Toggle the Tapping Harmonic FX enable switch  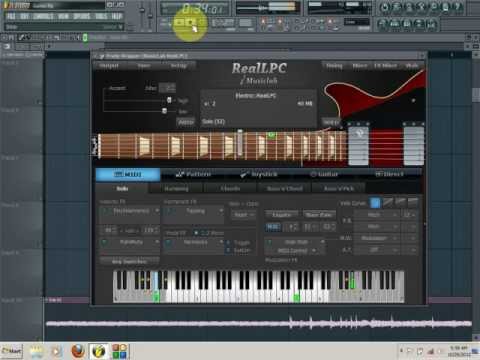pos(170,211)
